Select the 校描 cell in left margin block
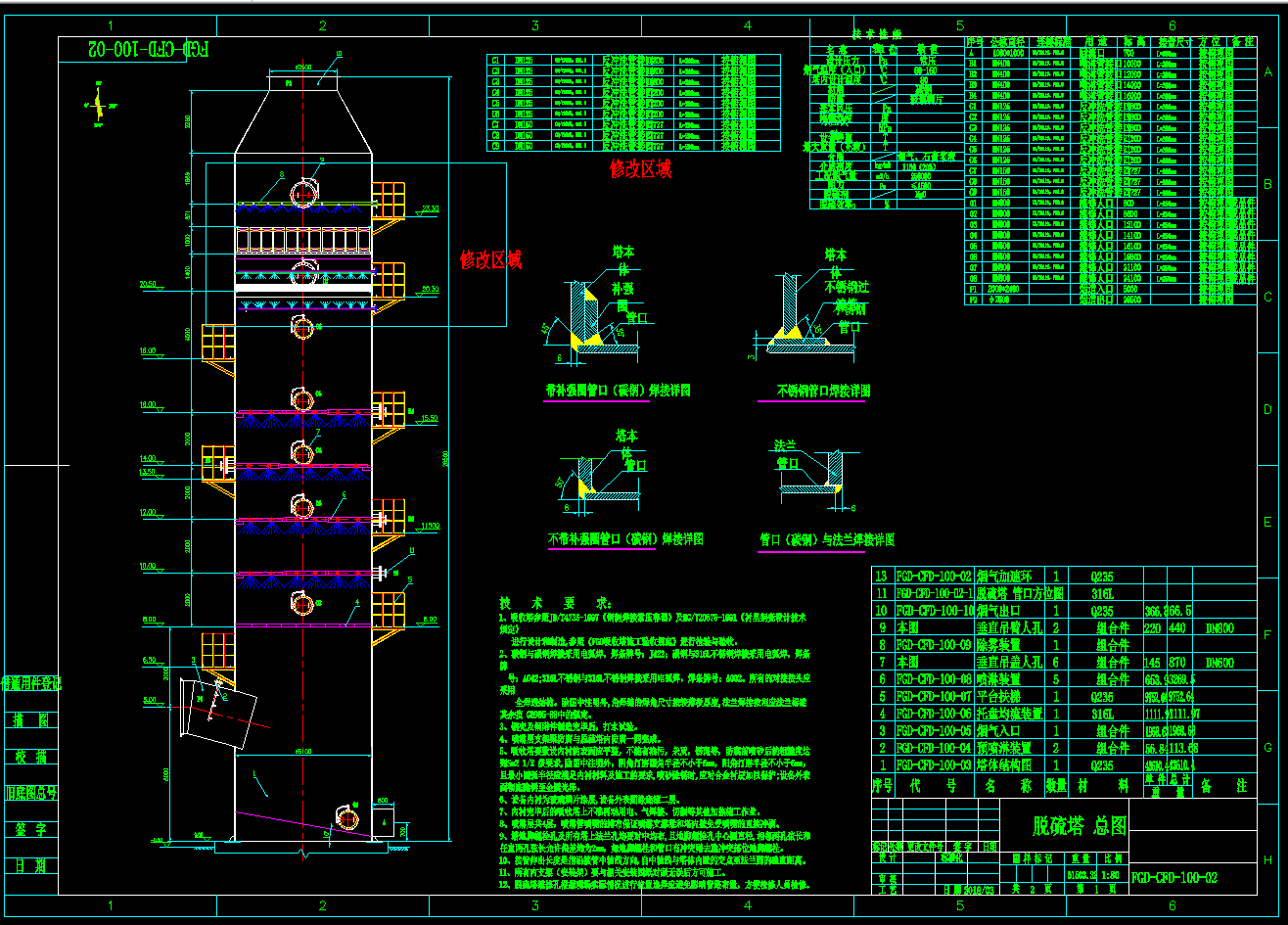Screen dimensions: 1288x925 coord(31,756)
